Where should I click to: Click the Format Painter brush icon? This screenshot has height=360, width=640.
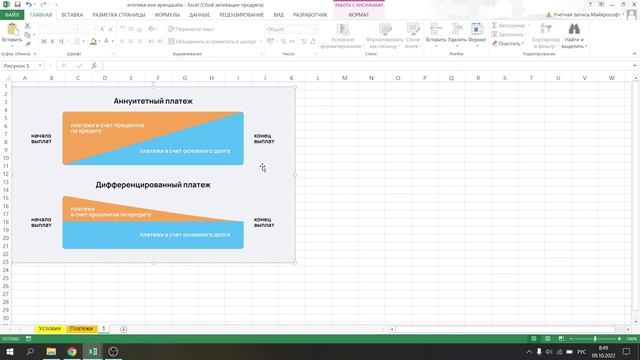[27, 43]
